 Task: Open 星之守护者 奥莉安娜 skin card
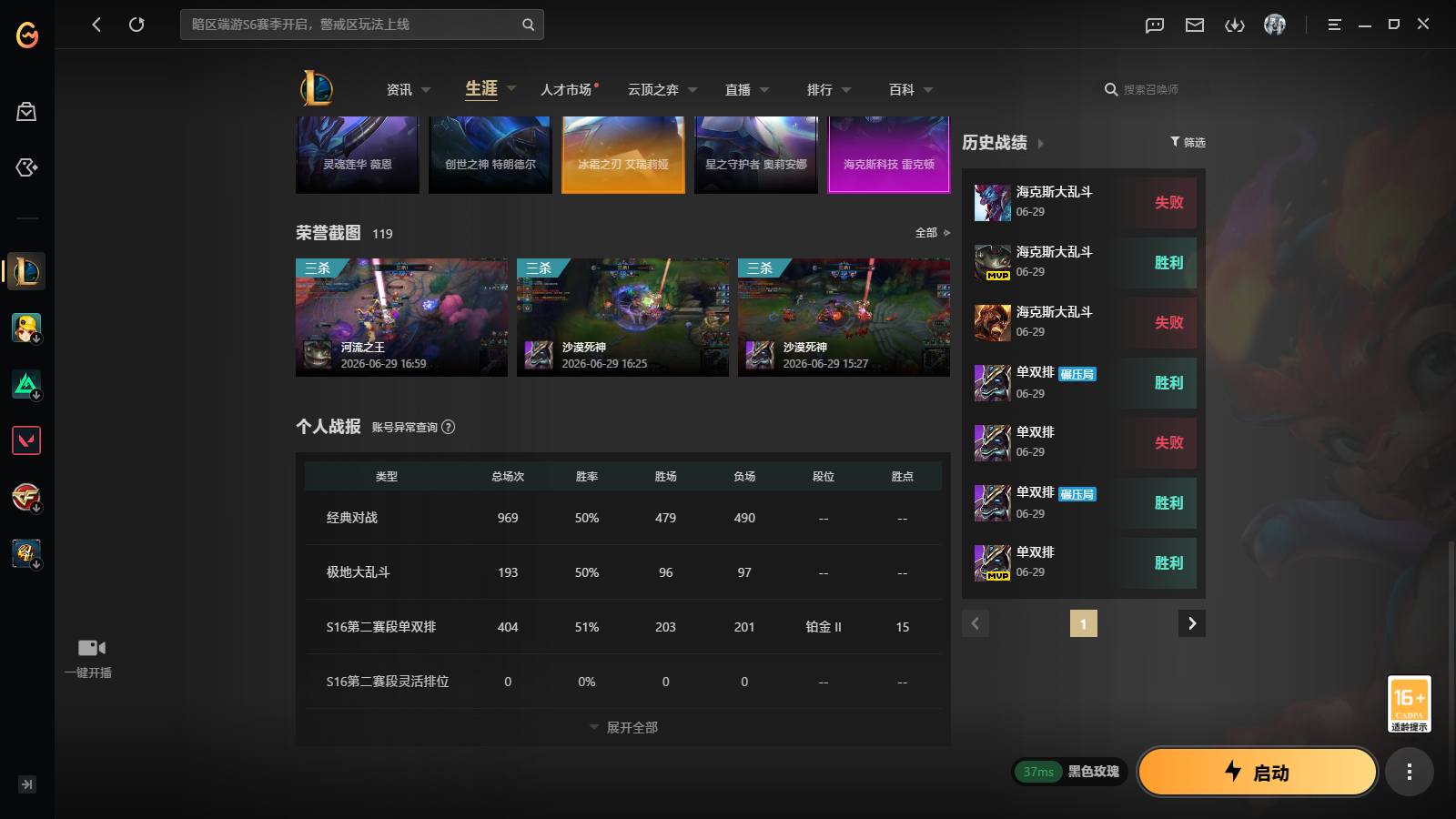click(x=756, y=155)
